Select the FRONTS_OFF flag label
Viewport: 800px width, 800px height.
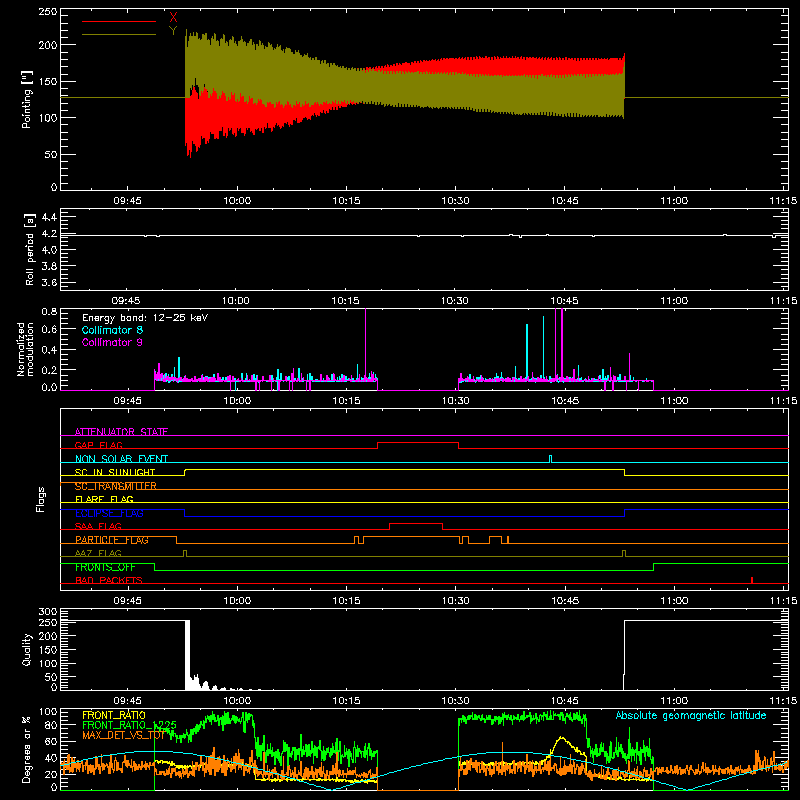click(x=105, y=567)
